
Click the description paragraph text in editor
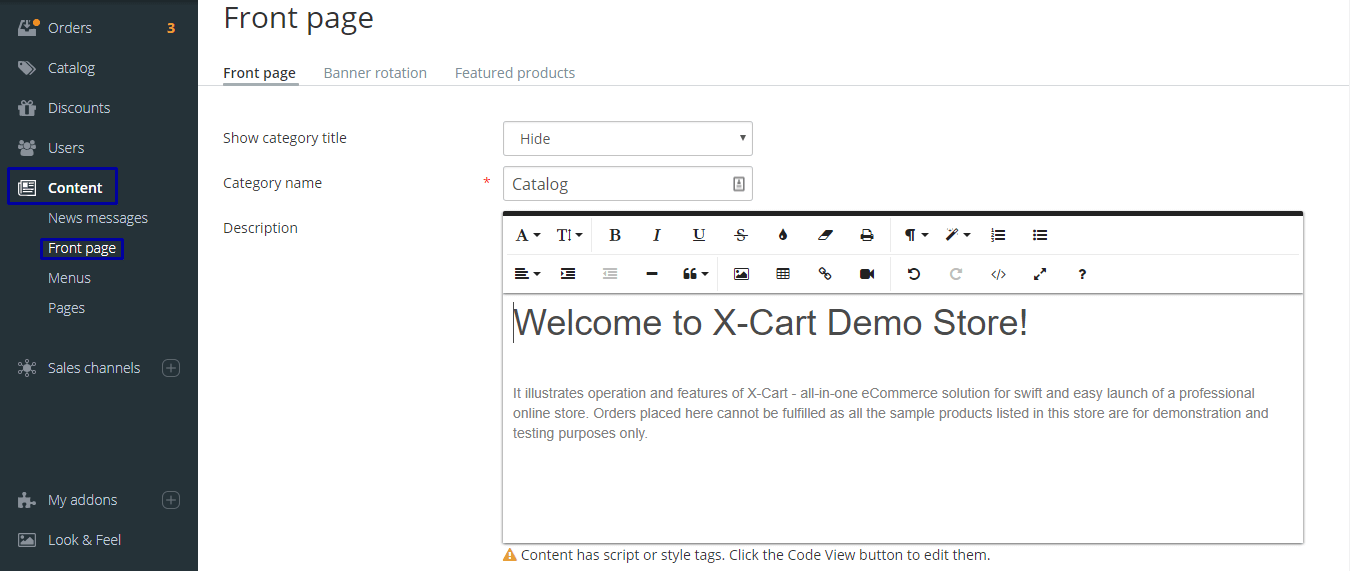891,413
